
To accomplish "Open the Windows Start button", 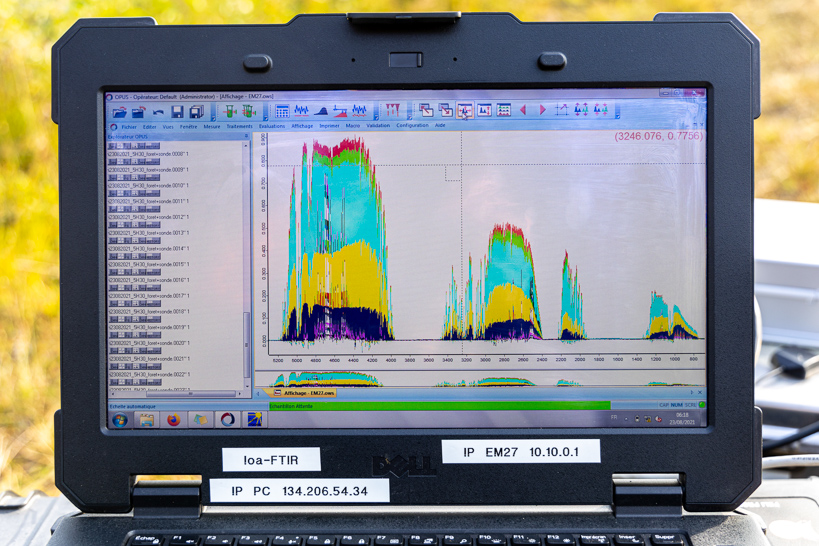I will [x=120, y=420].
